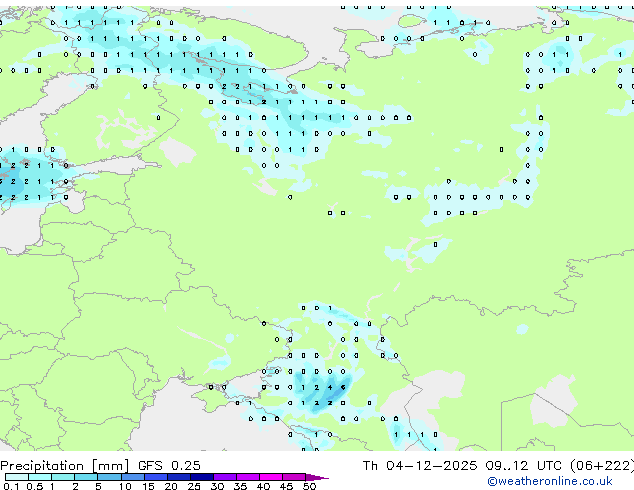Click the over-50 arrow tip of legend

pos(317,477)
